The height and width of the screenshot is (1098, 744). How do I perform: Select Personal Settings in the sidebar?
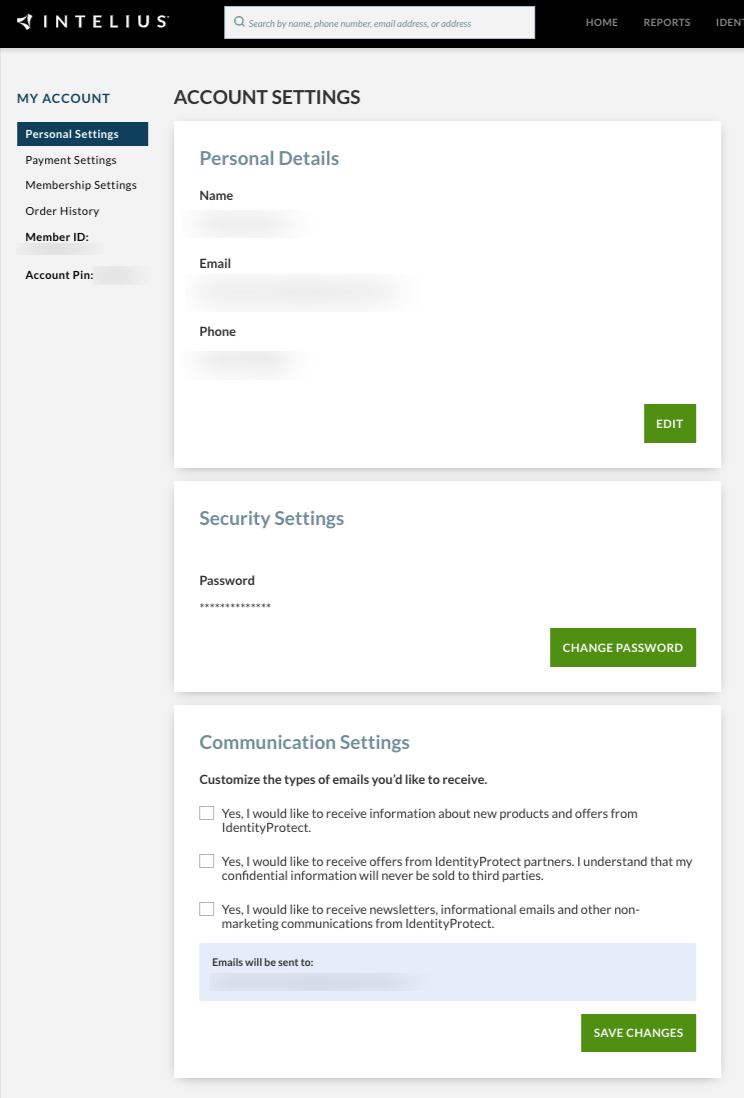coord(74,133)
